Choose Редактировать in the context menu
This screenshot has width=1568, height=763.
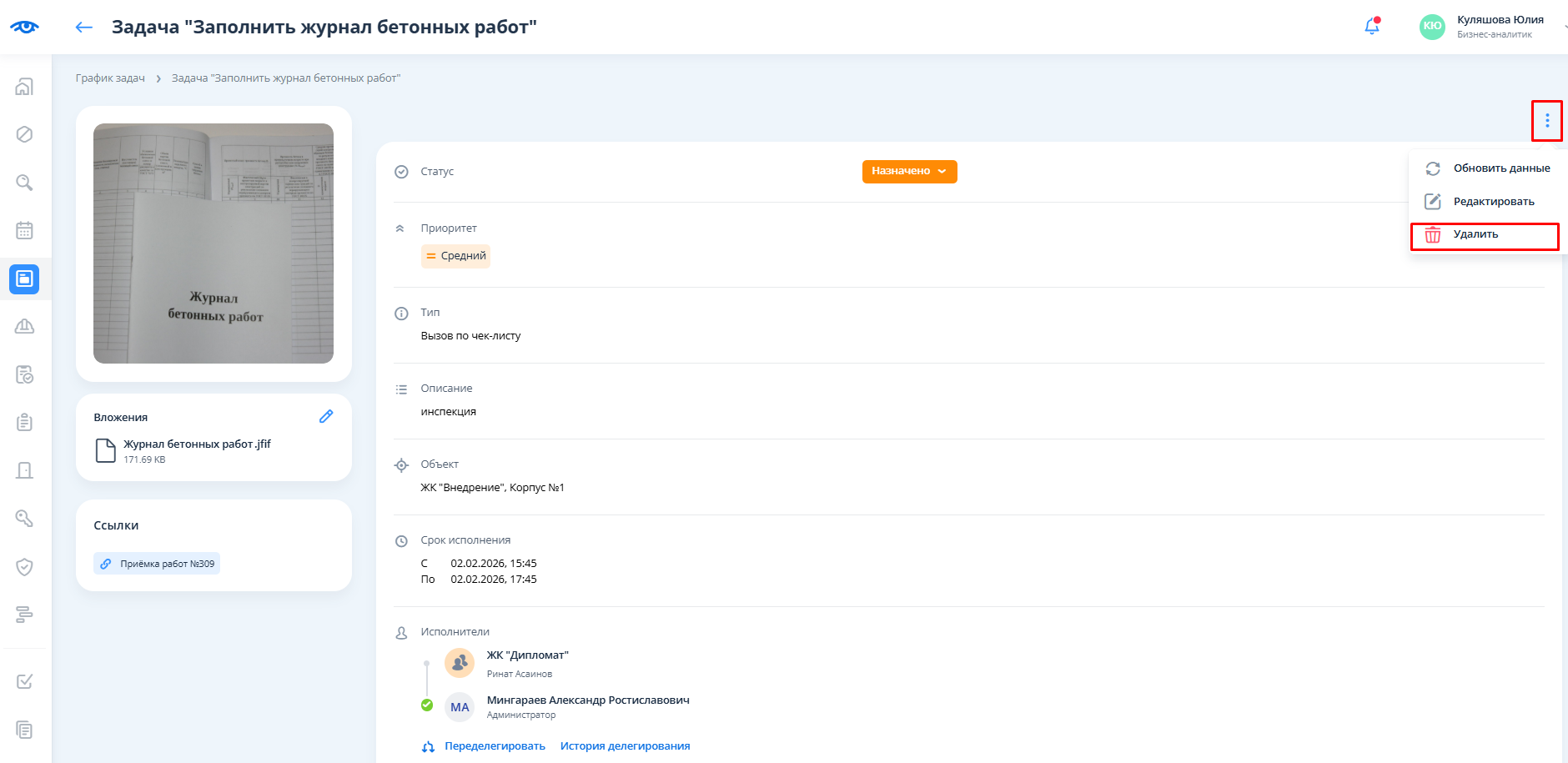click(1493, 202)
